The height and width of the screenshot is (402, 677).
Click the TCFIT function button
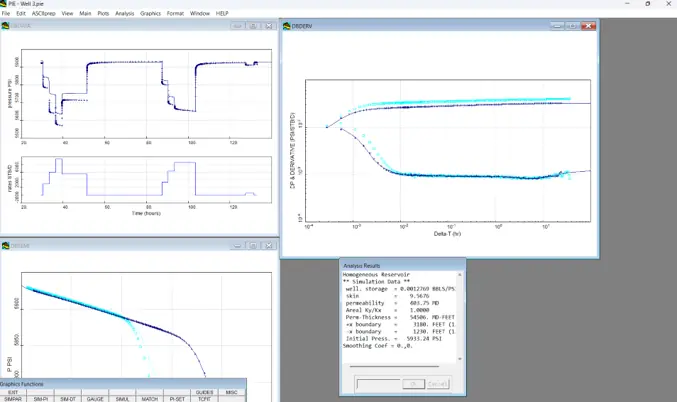click(x=204, y=399)
